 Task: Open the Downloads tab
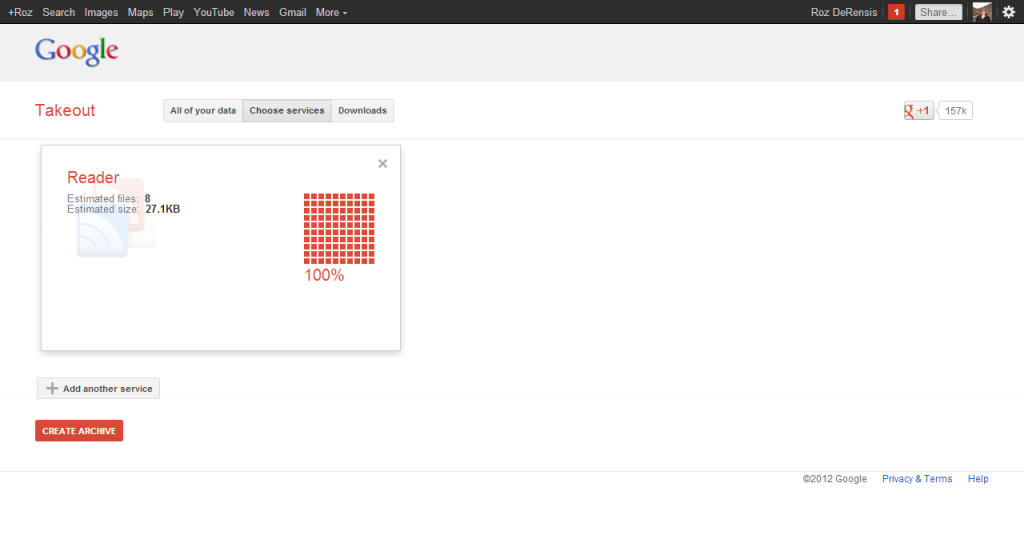click(x=362, y=110)
